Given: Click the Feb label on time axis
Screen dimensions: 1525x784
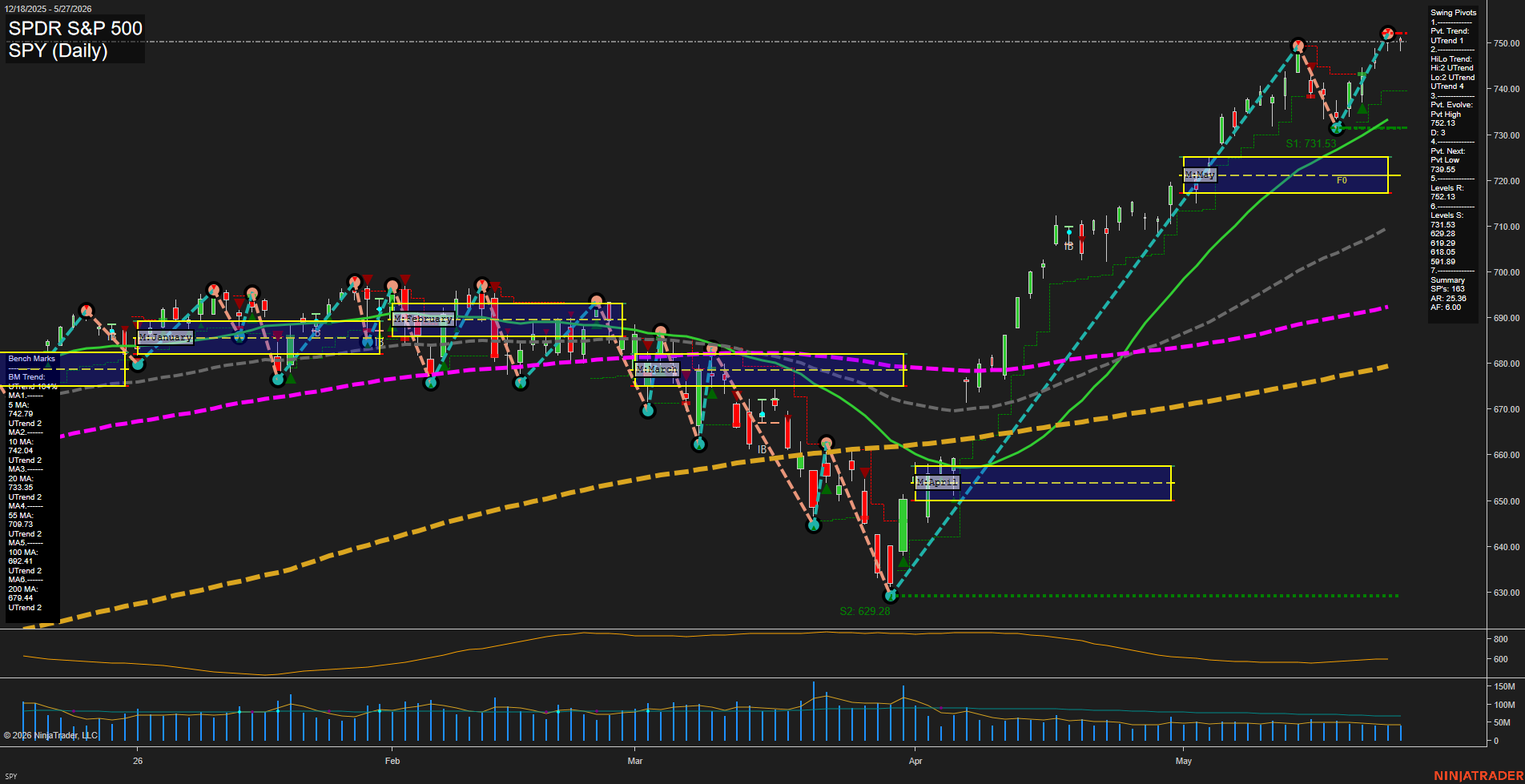Looking at the screenshot, I should tap(392, 761).
